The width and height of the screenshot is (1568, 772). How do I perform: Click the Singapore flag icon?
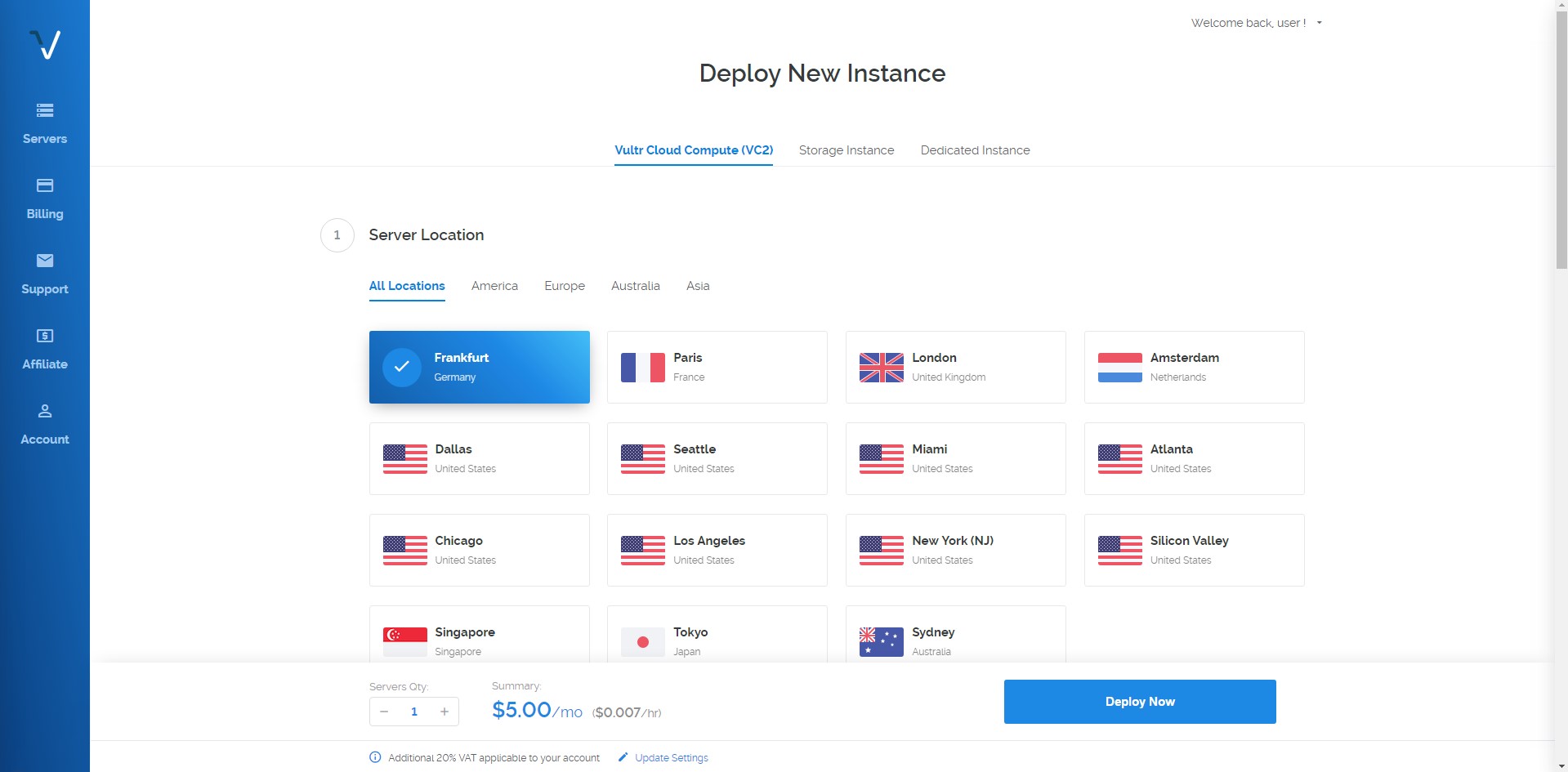405,642
